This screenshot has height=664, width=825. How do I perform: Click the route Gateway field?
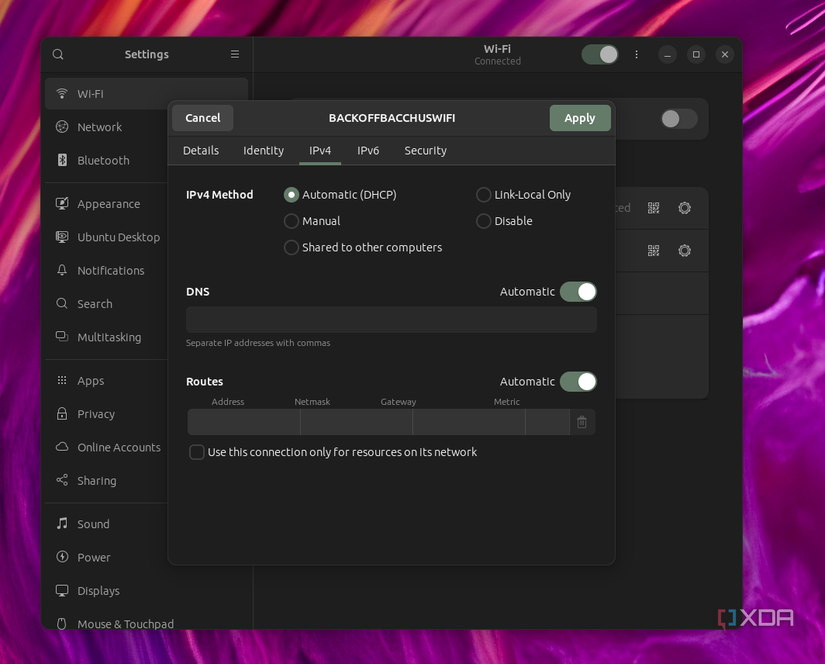click(469, 422)
